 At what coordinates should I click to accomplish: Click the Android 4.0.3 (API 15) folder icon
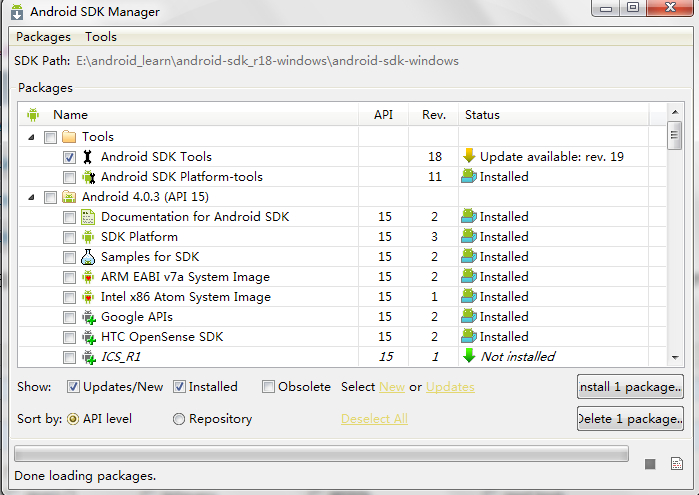click(x=69, y=197)
